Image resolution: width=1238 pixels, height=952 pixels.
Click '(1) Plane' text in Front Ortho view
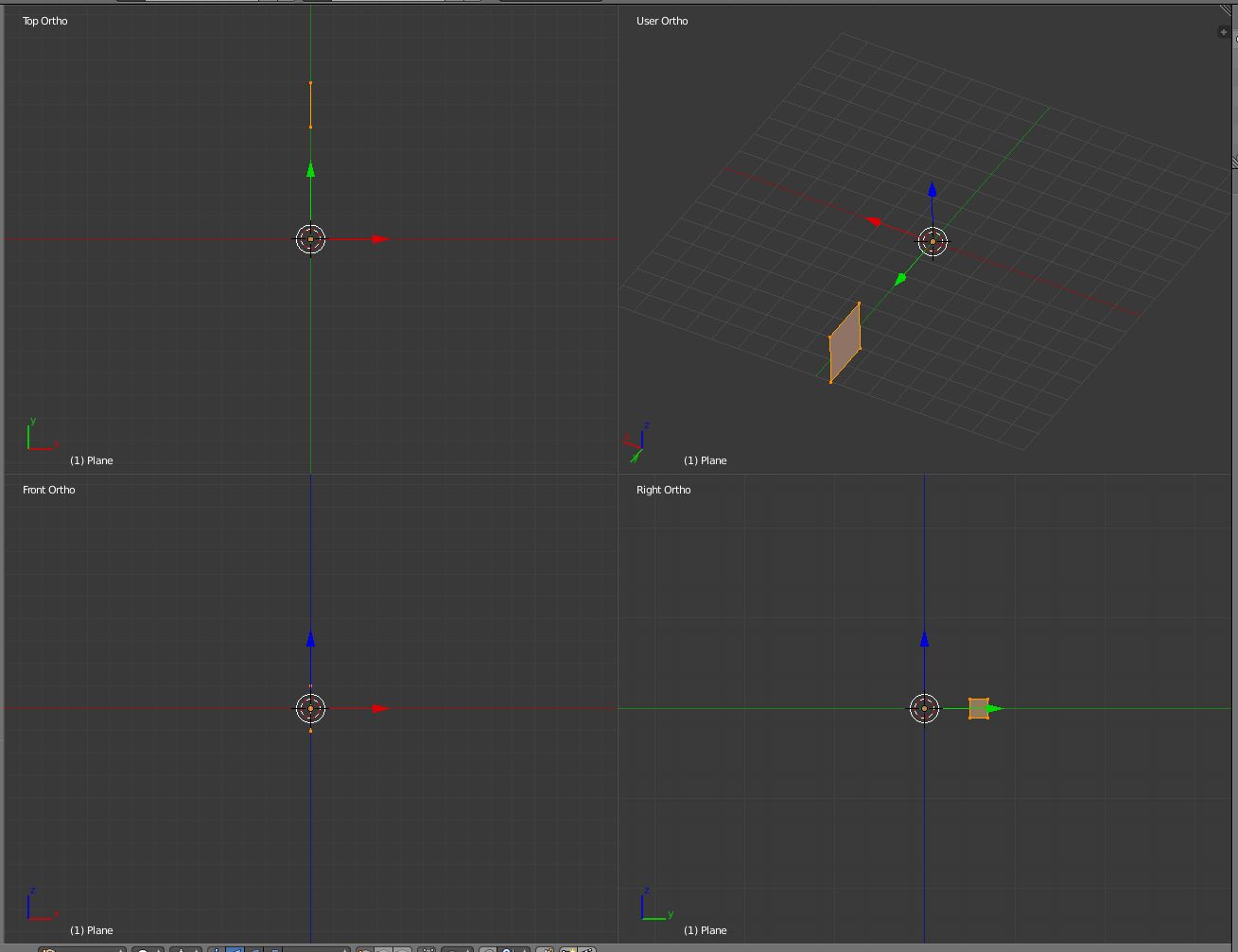point(92,930)
